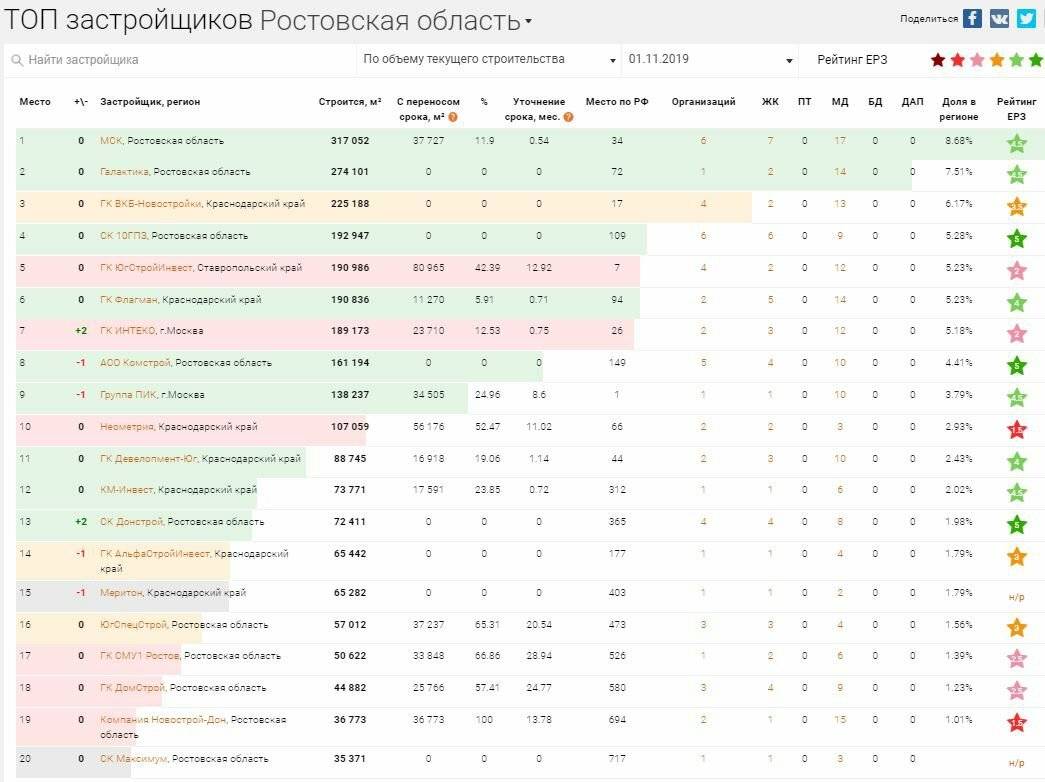The width and height of the screenshot is (1045, 782).
Task: Click rating star of СК 10ГПЗ row
Action: pos(1016,238)
